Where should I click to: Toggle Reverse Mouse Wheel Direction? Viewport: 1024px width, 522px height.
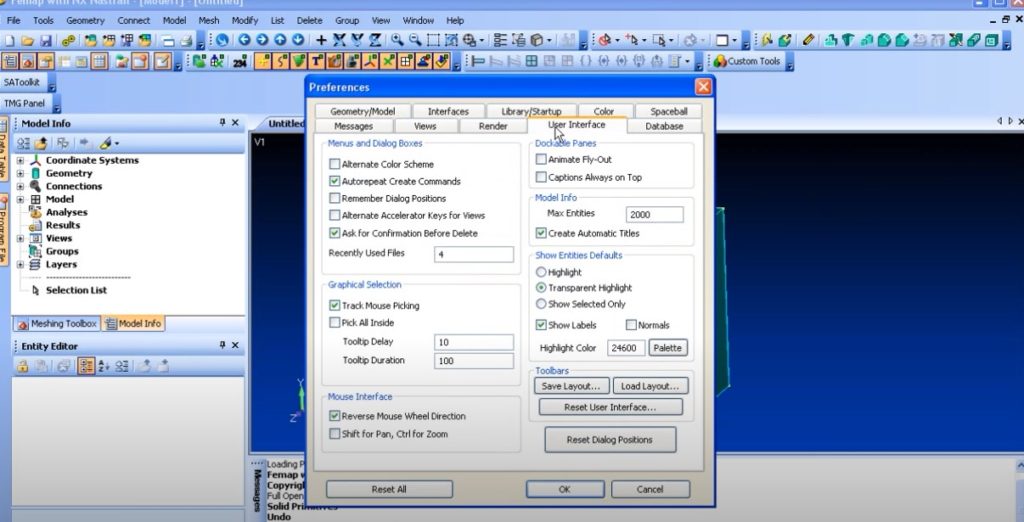tap(335, 416)
